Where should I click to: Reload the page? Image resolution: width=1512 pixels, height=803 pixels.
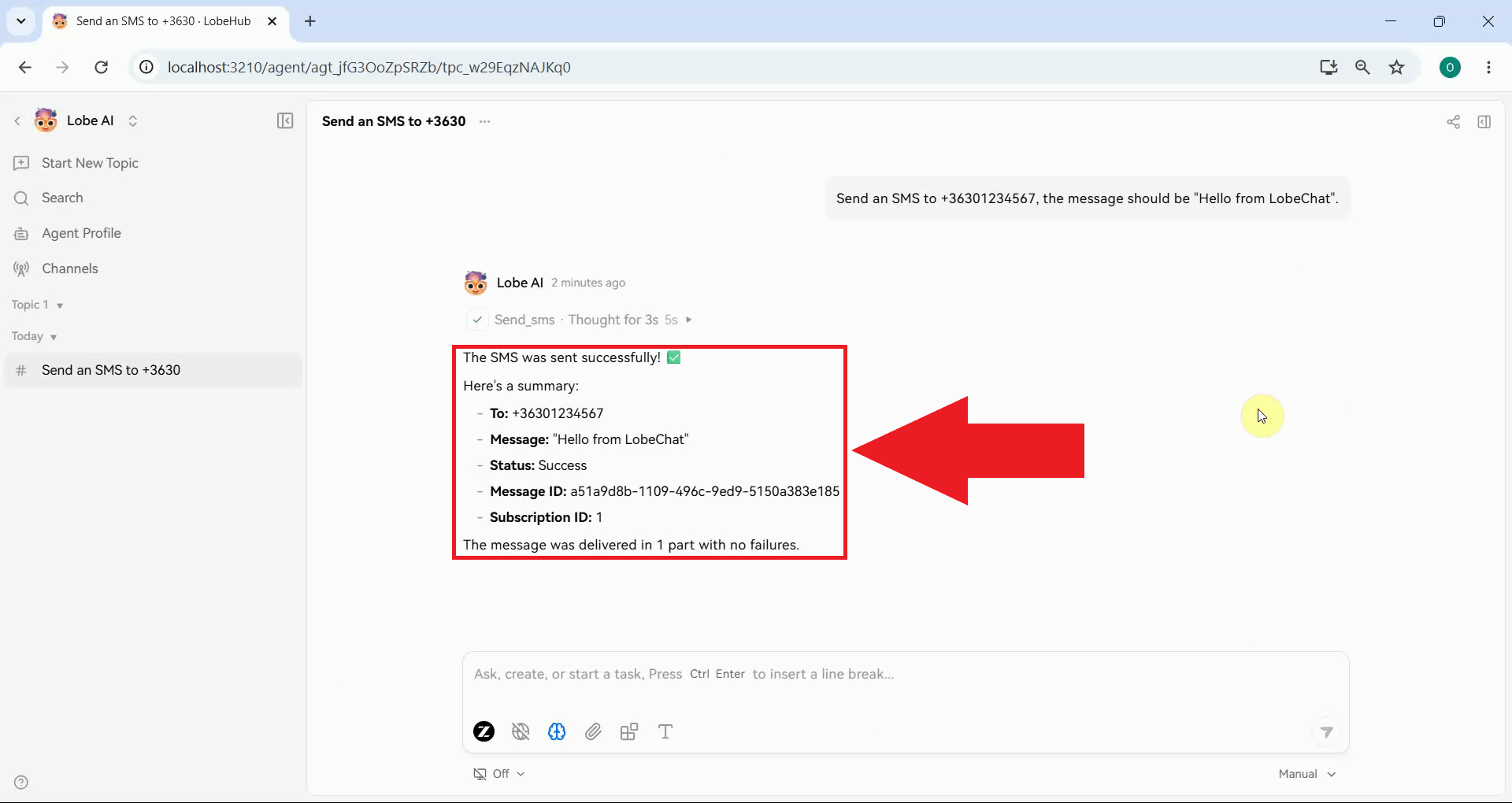[101, 67]
